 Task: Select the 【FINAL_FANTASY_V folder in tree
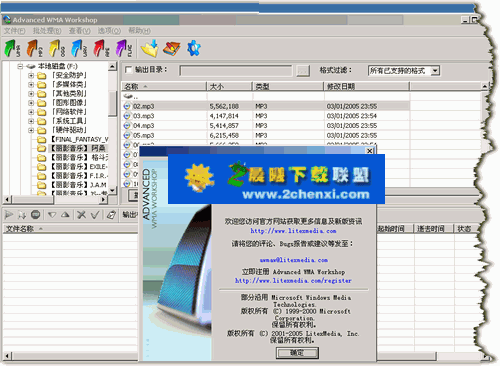(x=79, y=139)
